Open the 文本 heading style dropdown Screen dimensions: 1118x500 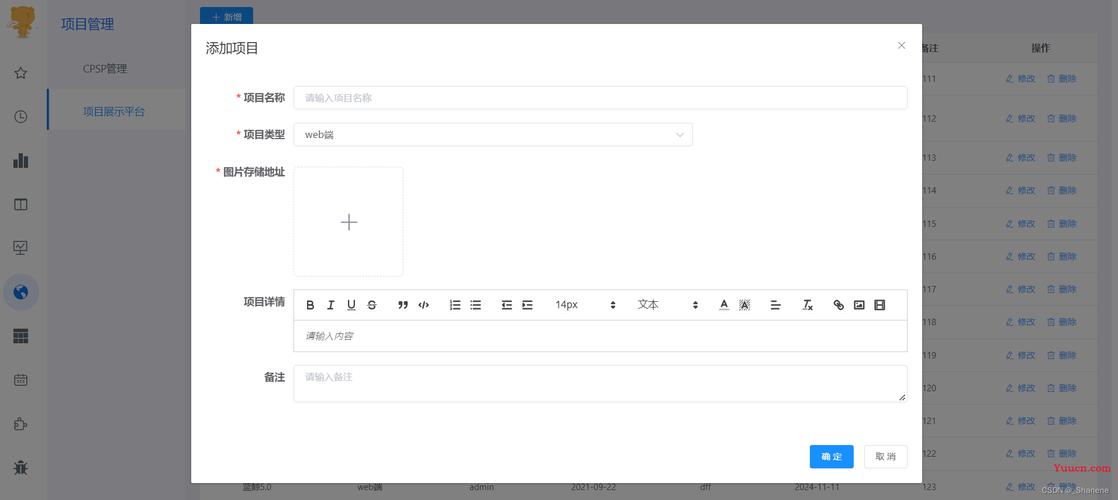pyautogui.click(x=668, y=305)
